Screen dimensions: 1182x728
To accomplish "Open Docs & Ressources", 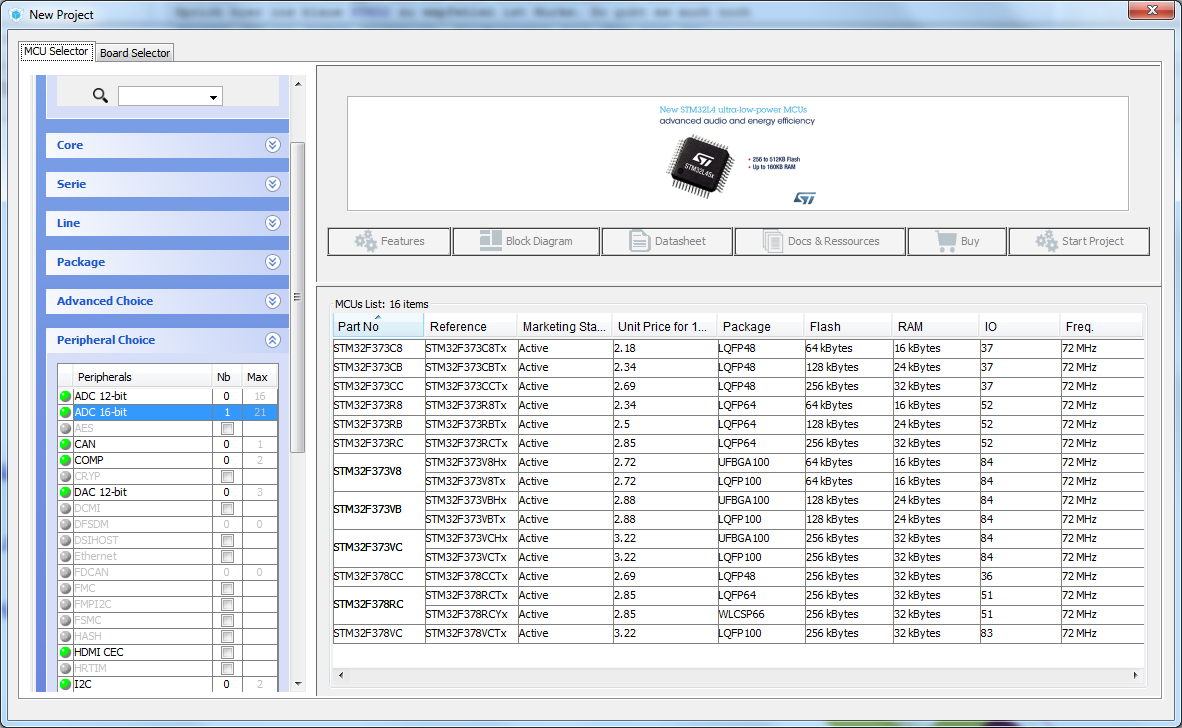I will point(820,241).
